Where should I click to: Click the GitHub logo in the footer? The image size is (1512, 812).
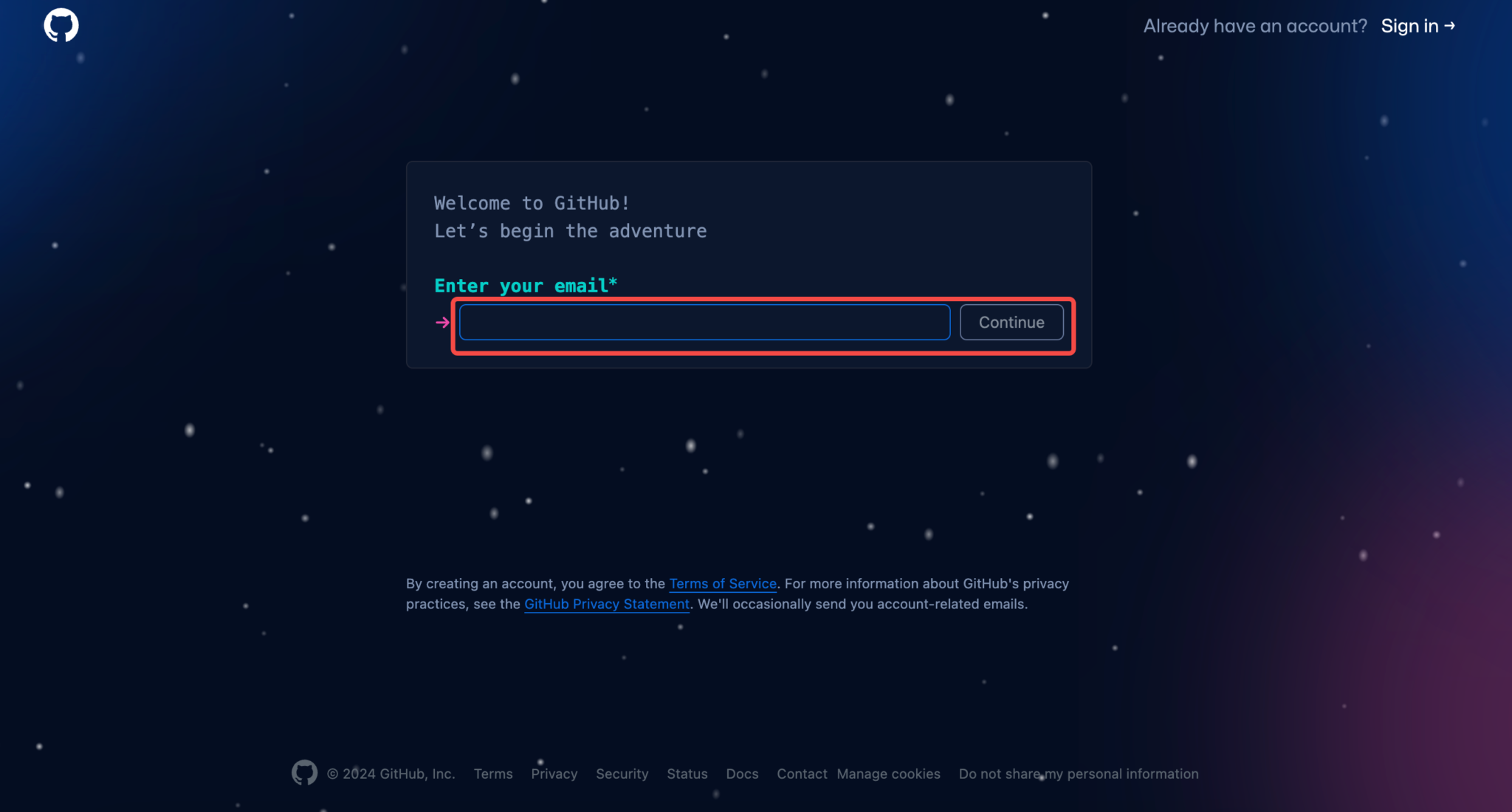tap(304, 773)
